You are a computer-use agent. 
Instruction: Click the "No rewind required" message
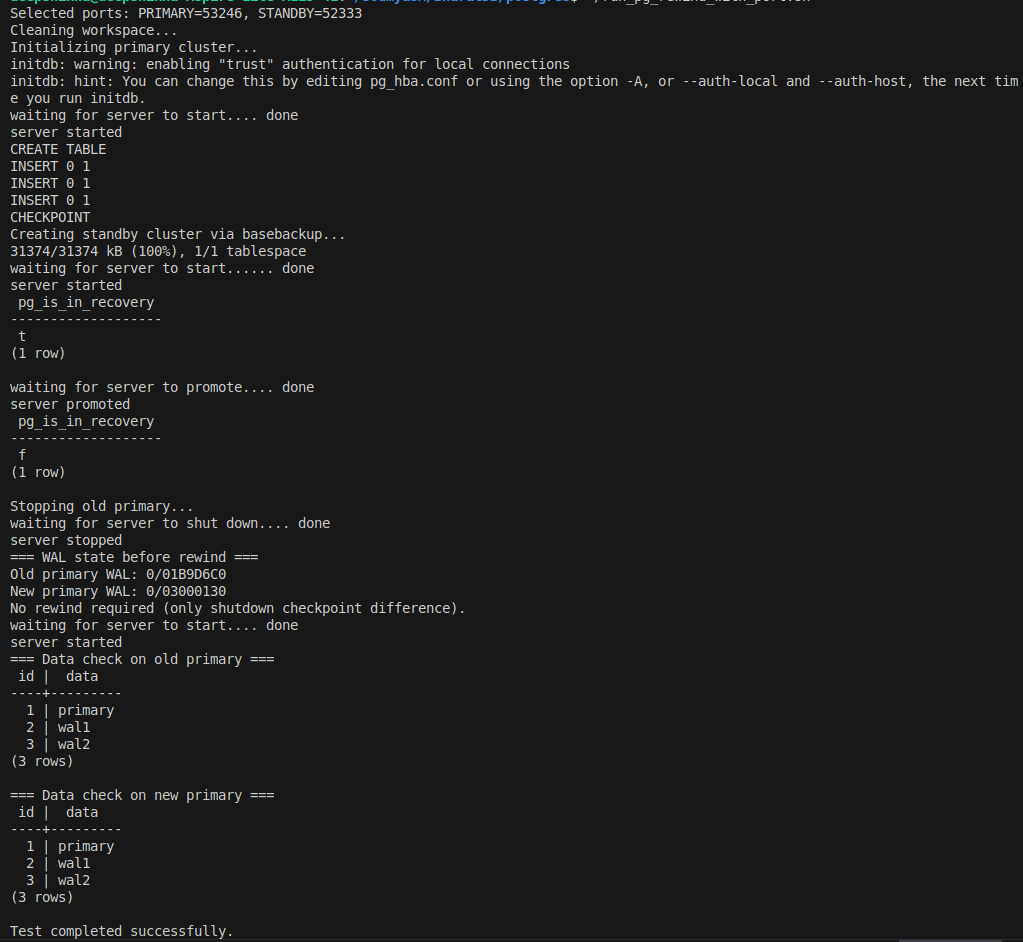(x=238, y=609)
